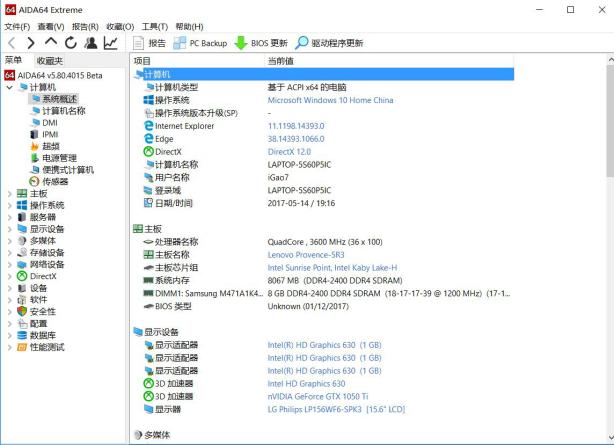Start BIOS 更新 from the toolbar

click(x=261, y=43)
